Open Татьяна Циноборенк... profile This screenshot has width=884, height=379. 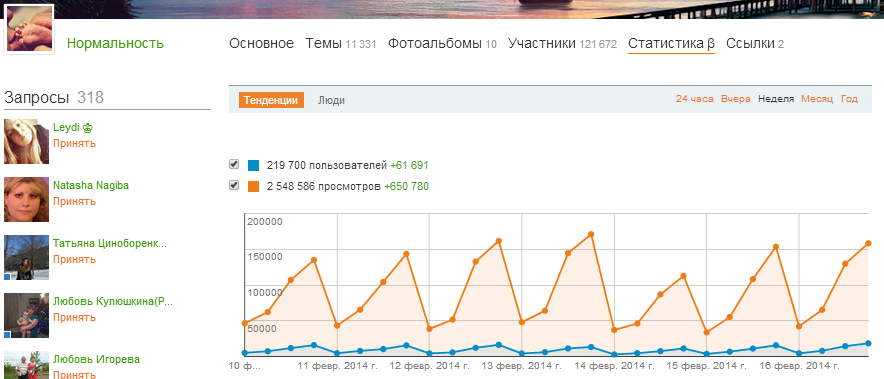click(110, 243)
